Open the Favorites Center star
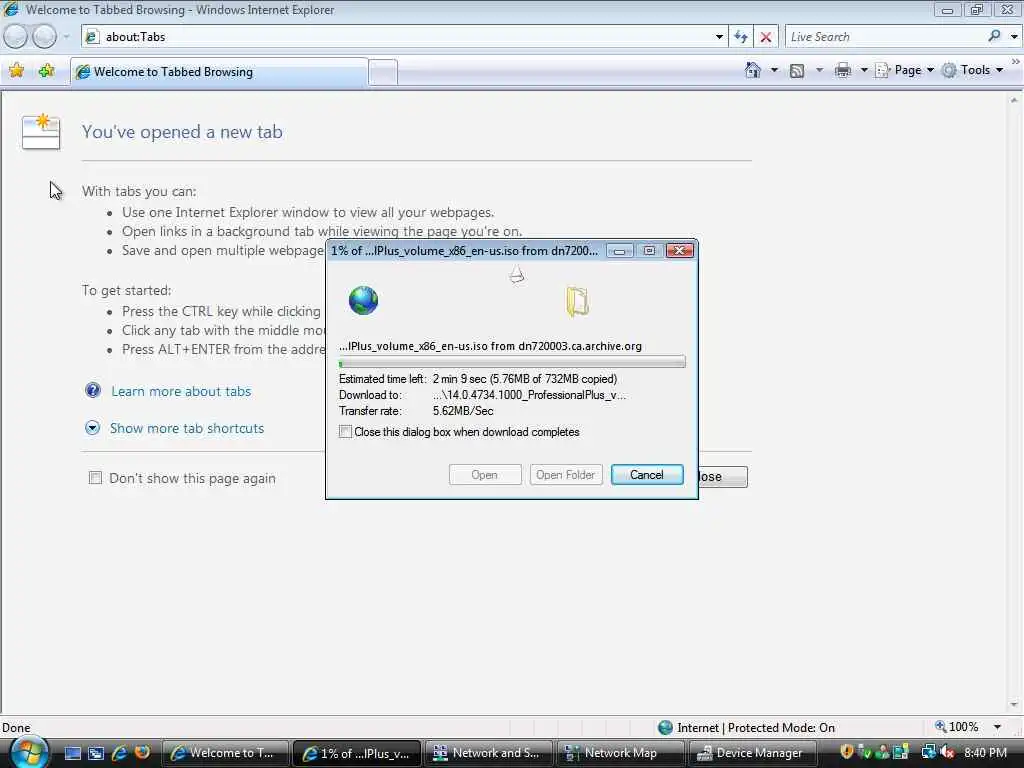This screenshot has width=1024, height=768. [16, 71]
